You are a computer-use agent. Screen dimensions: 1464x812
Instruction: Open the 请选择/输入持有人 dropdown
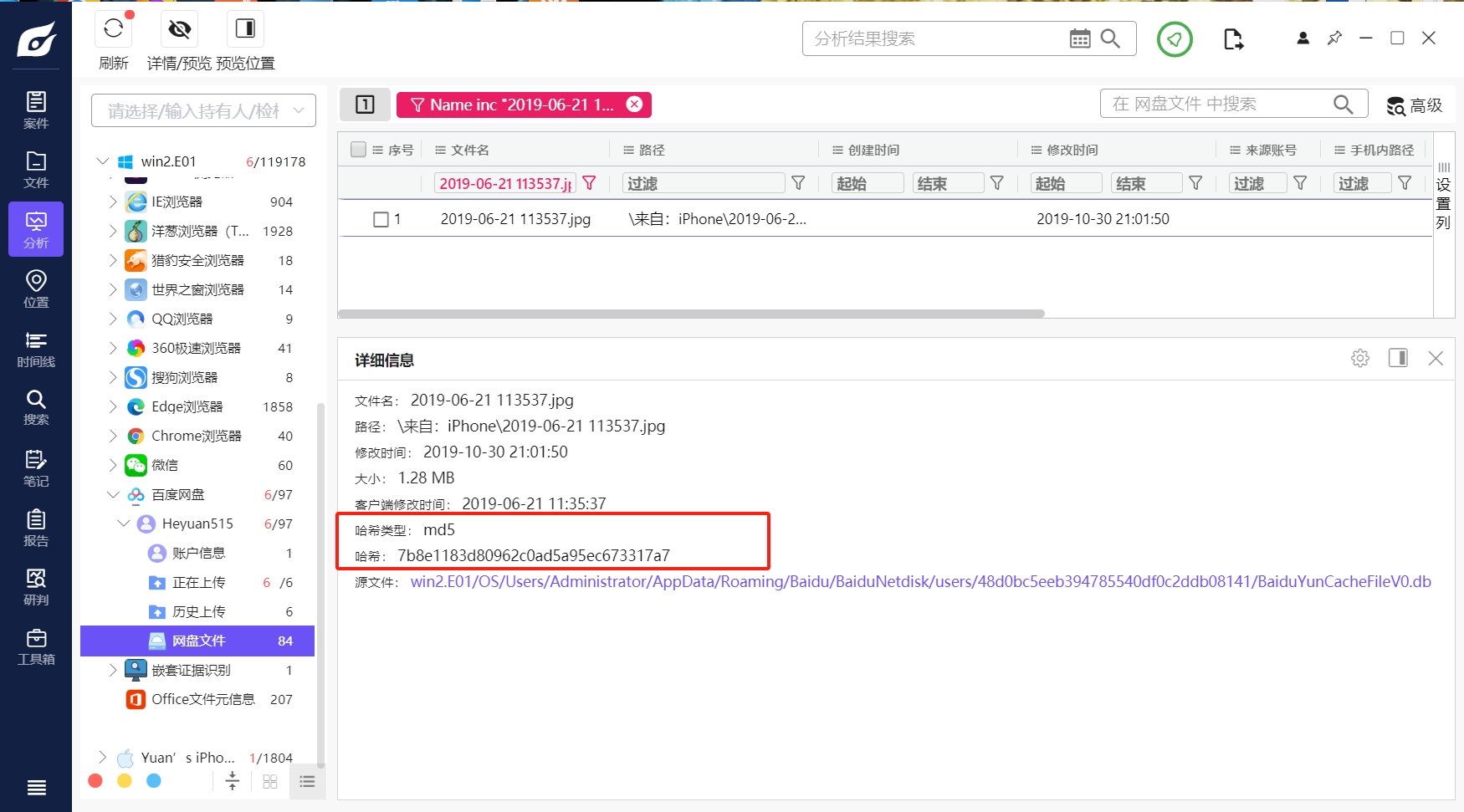click(x=203, y=110)
